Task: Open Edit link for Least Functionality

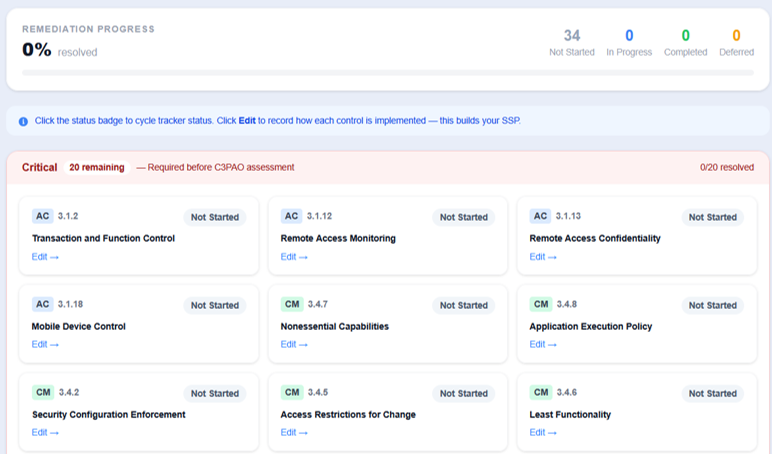Action: tap(543, 432)
